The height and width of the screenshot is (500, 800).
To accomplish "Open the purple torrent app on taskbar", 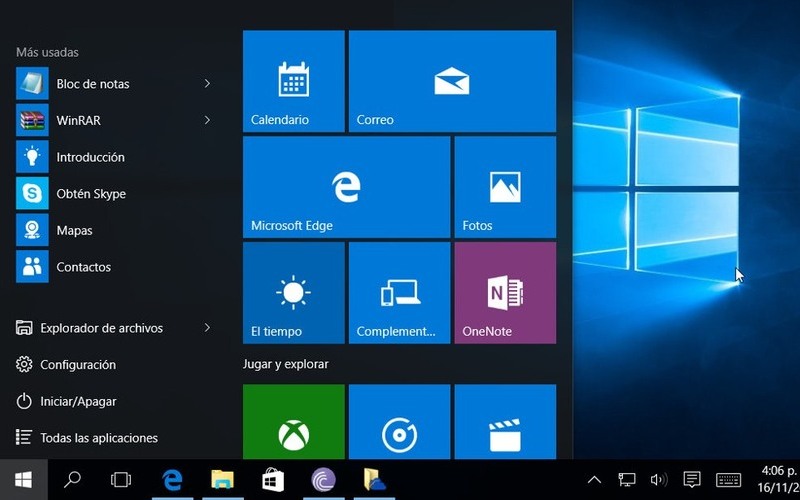I will [x=323, y=480].
